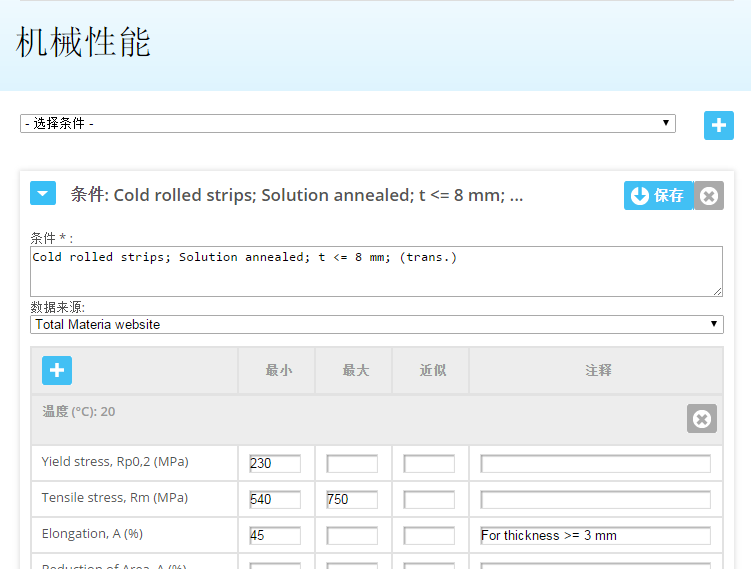Screen dimensions: 754x569
Task: Click Elongation approximate value field
Action: tap(429, 535)
